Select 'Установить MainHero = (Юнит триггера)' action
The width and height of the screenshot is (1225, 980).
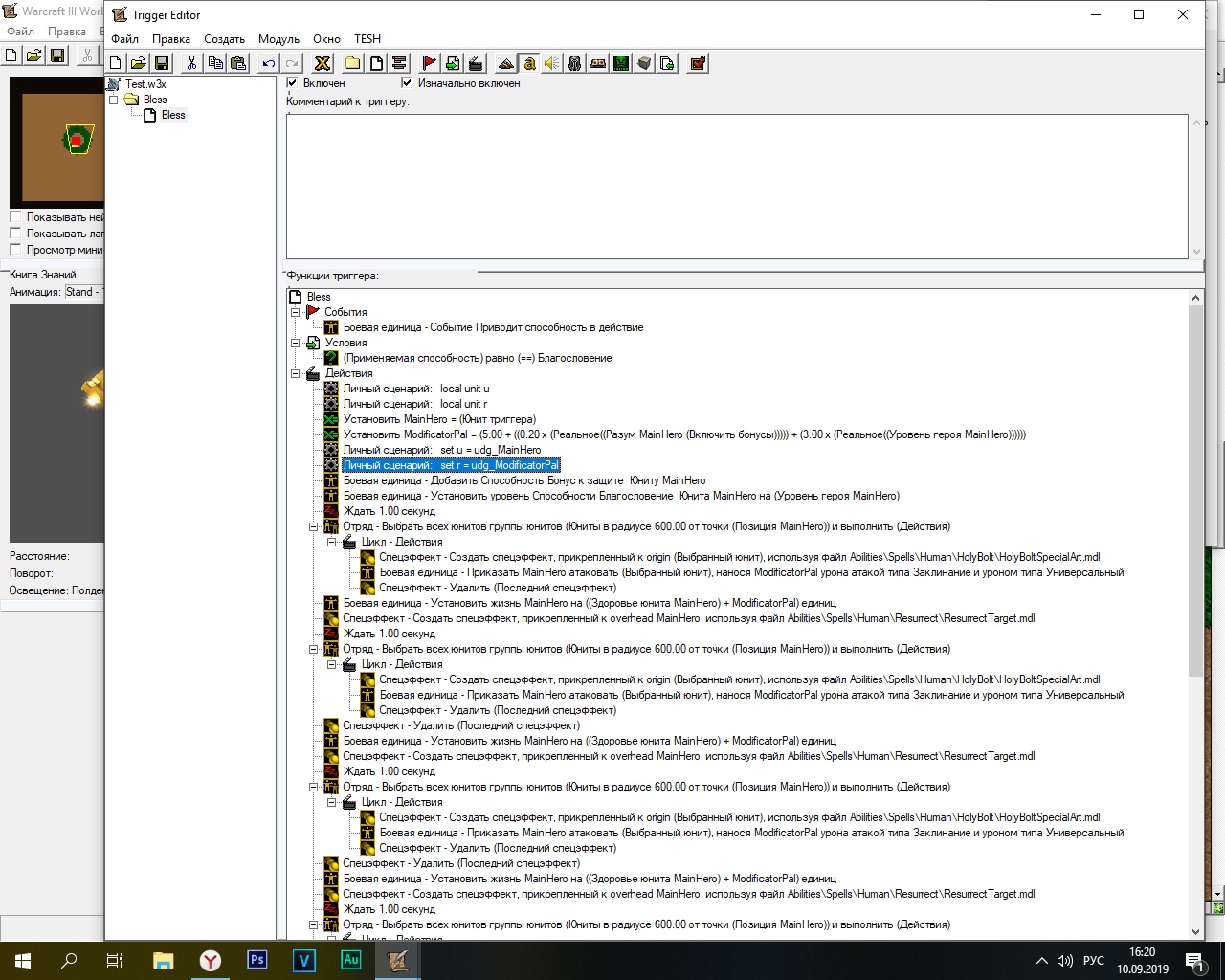click(439, 419)
